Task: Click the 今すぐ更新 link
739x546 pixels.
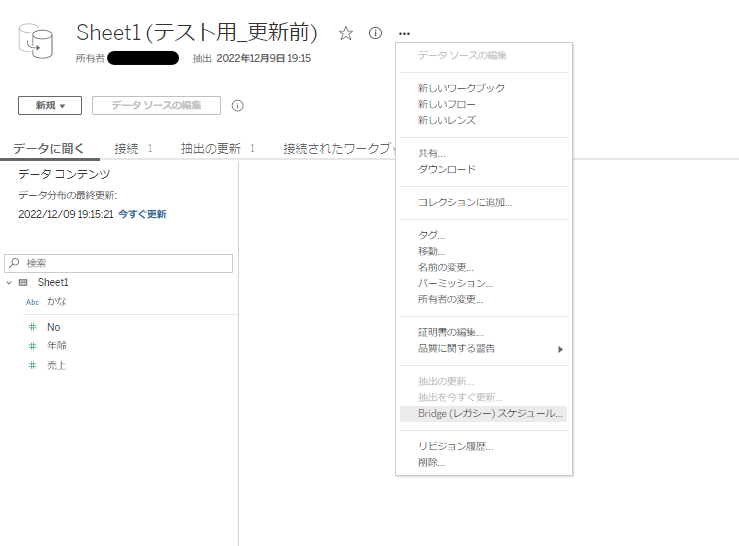Action: (142, 214)
